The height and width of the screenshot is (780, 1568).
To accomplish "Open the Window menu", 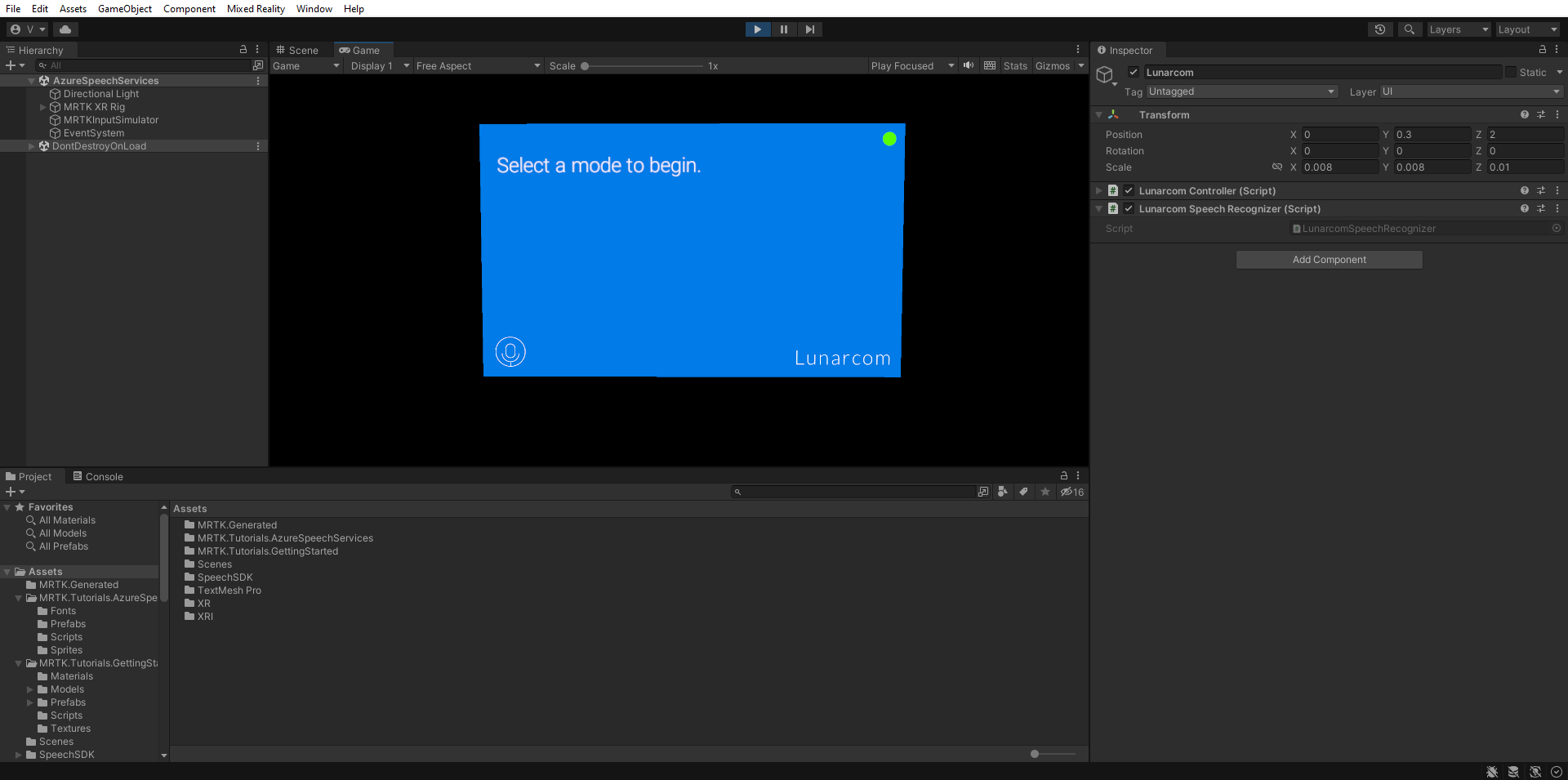I will pos(314,9).
